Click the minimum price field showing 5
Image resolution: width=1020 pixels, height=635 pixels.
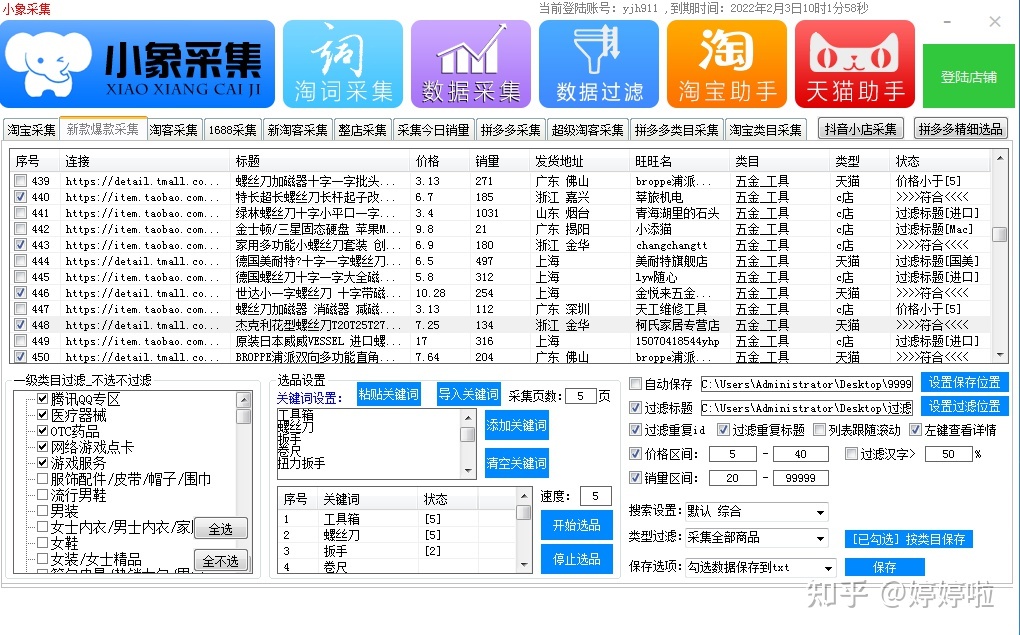coord(732,454)
